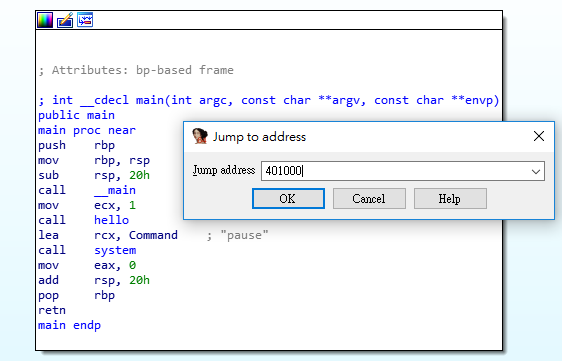Click the "retn" instruction

(52, 310)
